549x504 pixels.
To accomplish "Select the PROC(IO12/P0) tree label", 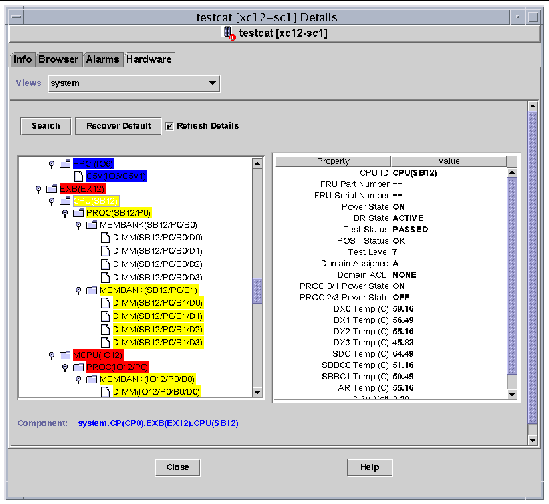I will (x=117, y=367).
